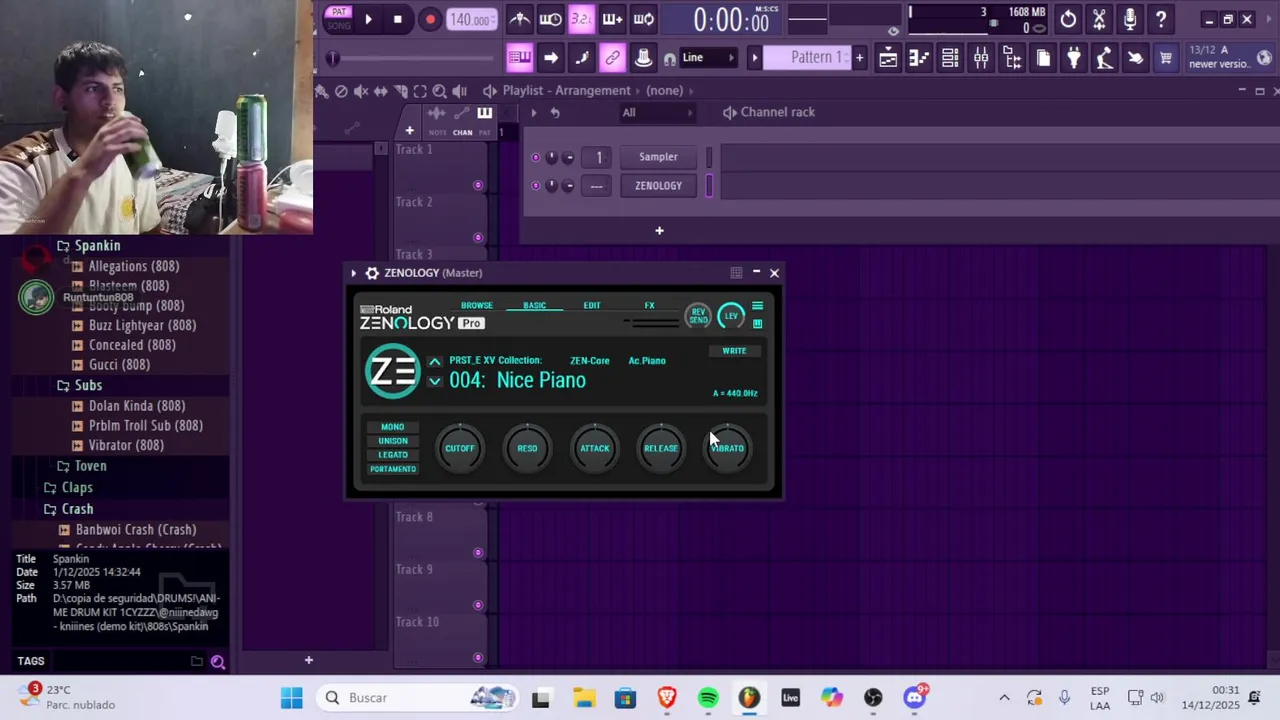The width and height of the screenshot is (1280, 720).
Task: Select previous preset with up arrow
Action: click(434, 361)
